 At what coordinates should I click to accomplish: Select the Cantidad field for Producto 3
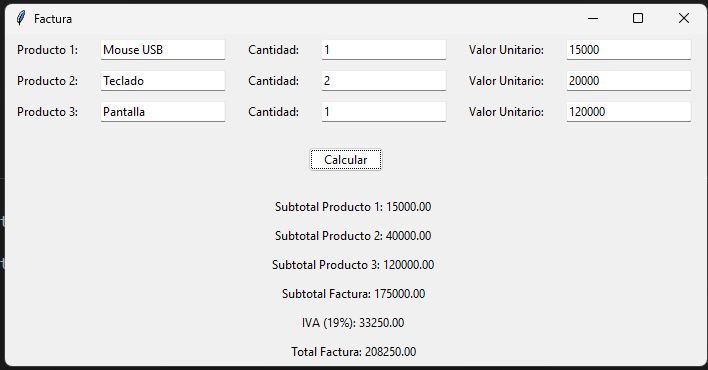[384, 112]
